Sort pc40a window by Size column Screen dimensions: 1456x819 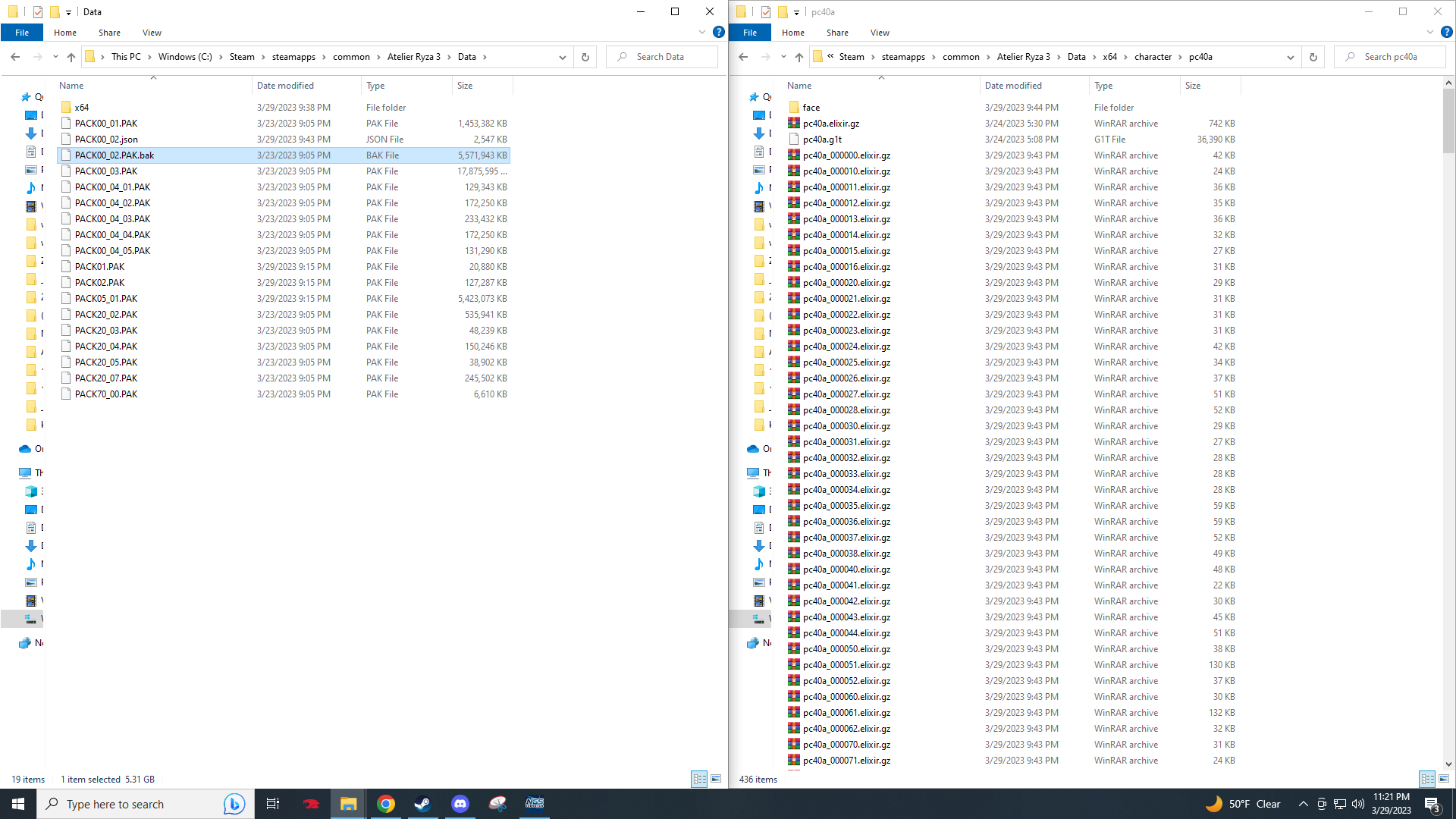[x=1210, y=86]
